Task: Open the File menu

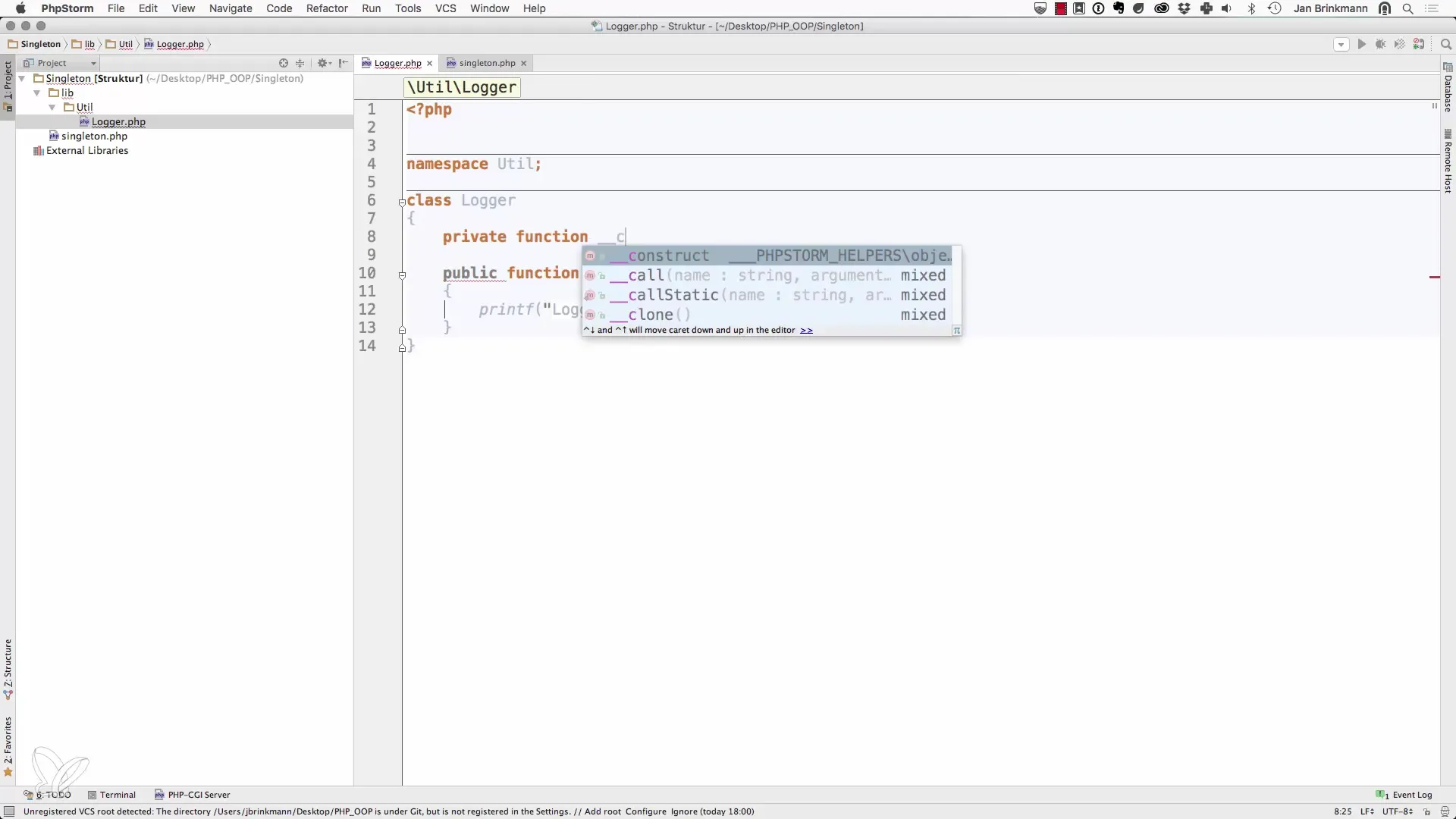Action: tap(116, 8)
